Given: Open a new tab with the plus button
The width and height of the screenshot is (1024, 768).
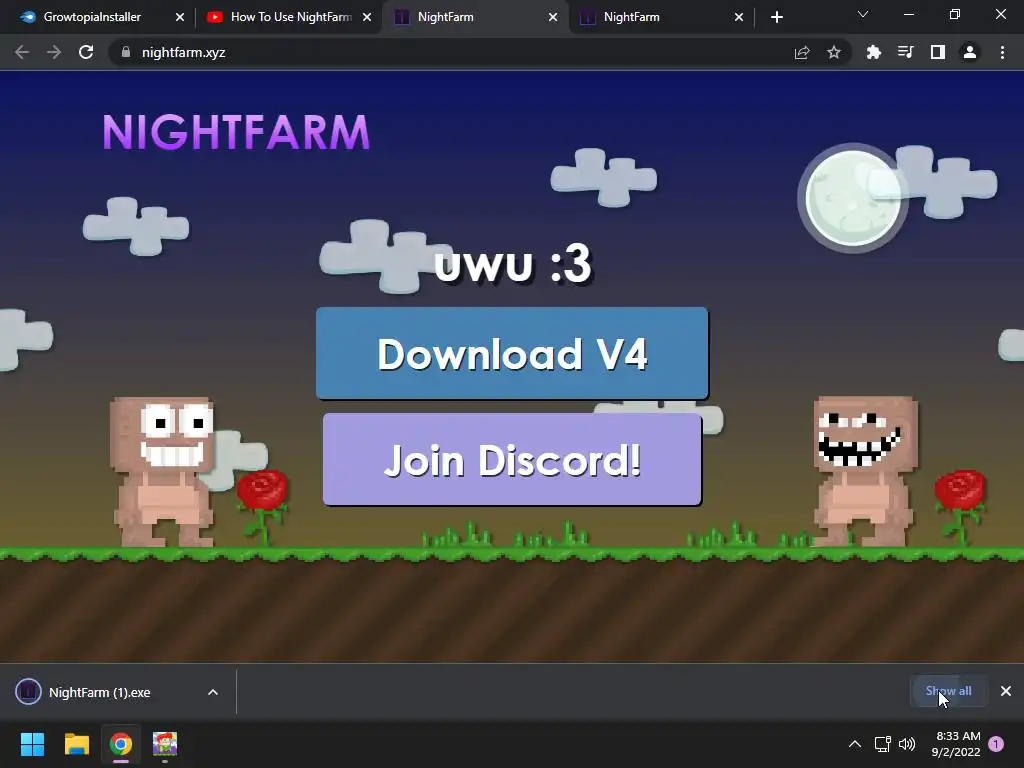Looking at the screenshot, I should [x=776, y=17].
